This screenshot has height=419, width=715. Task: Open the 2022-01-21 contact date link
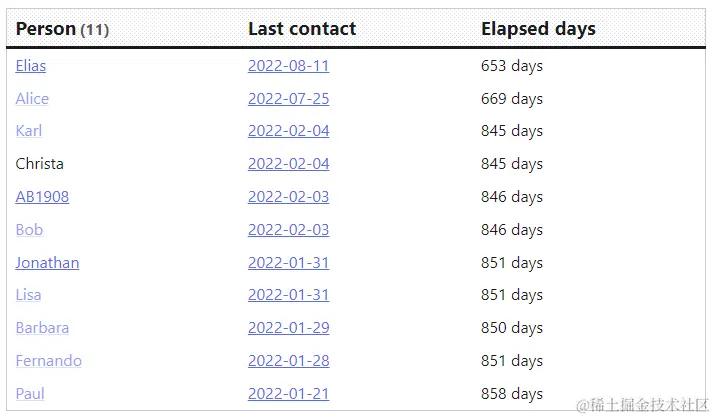pyautogui.click(x=288, y=393)
